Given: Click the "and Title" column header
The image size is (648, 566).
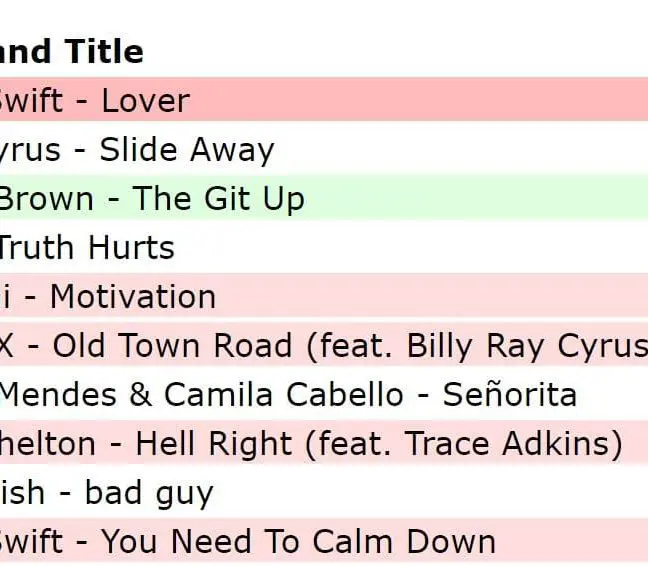Looking at the screenshot, I should click(71, 51).
